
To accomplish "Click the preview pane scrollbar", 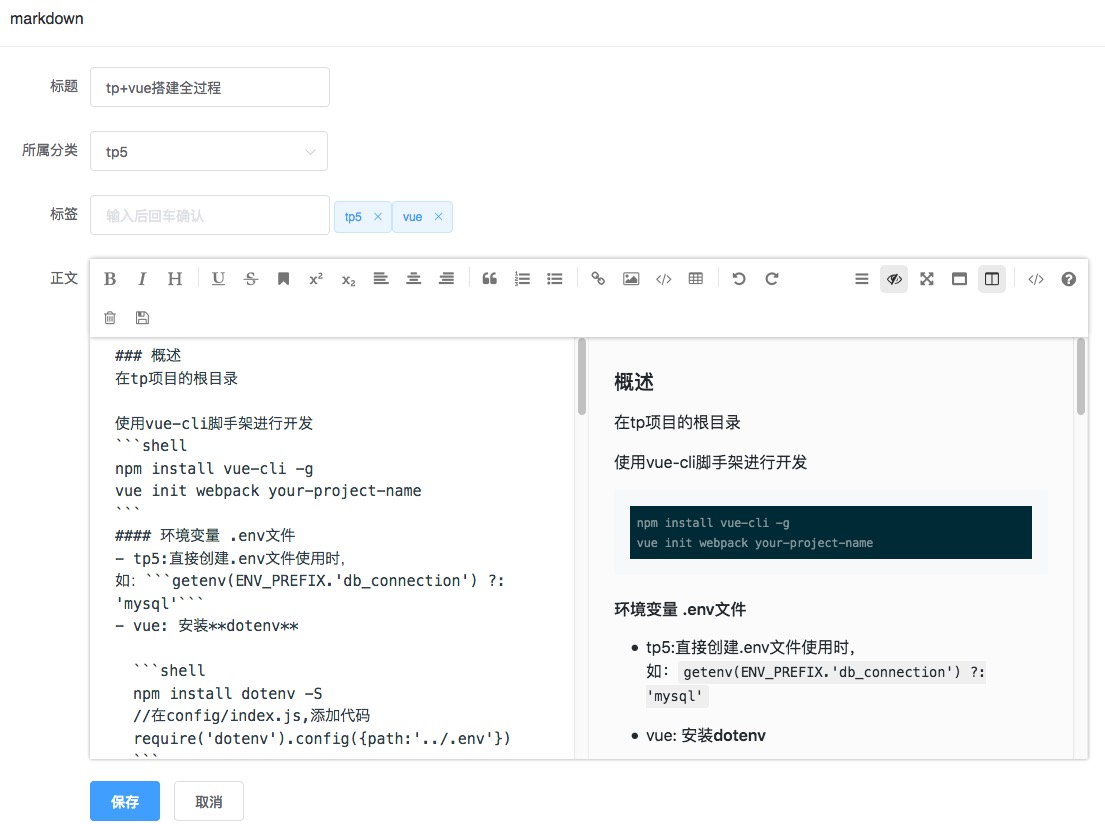I will click(1080, 377).
